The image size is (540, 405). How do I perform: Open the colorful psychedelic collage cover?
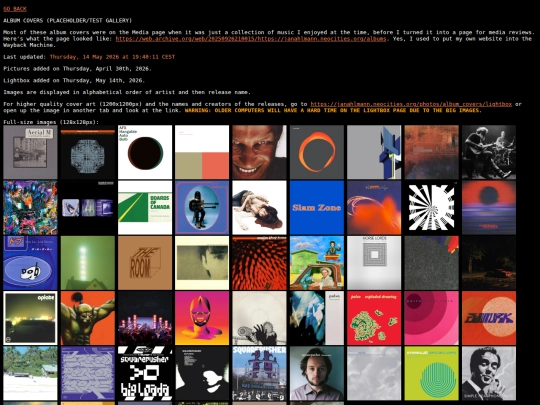(x=30, y=208)
